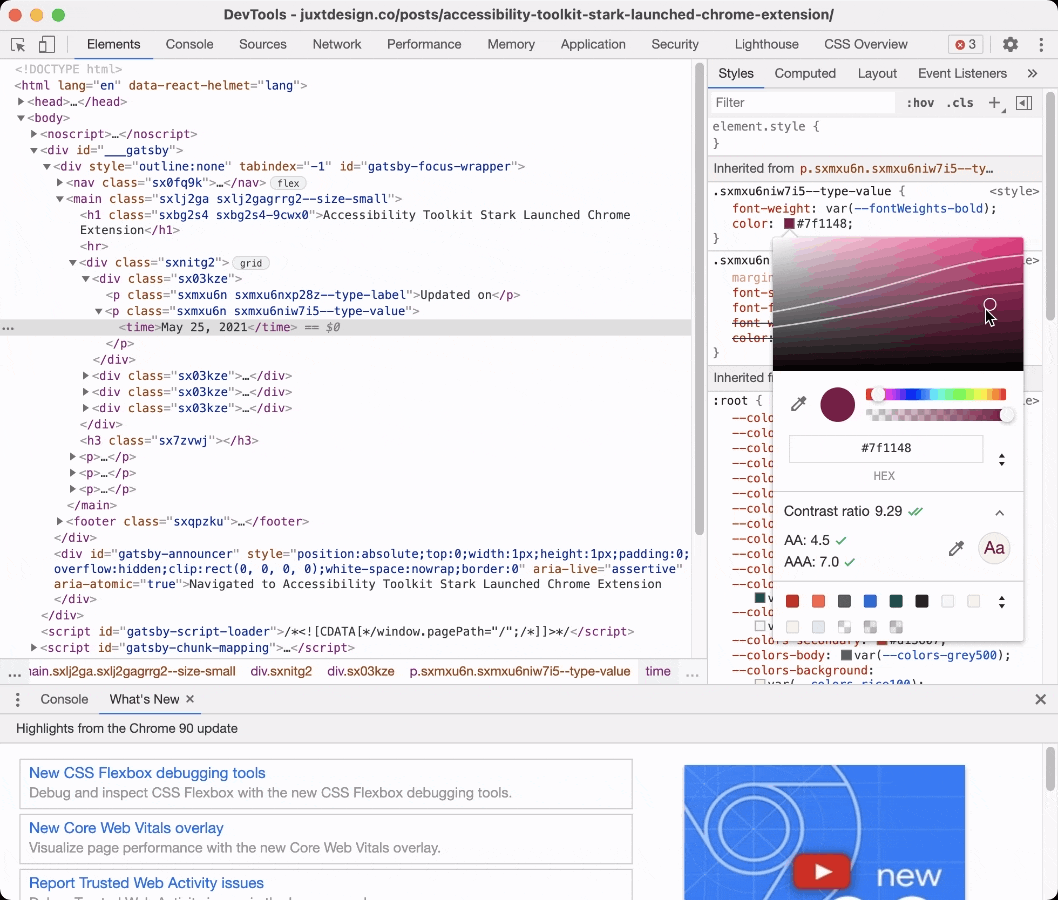The width and height of the screenshot is (1058, 900).
Task: Open the three-dot drawer menu beside Console
Action: coord(17,700)
